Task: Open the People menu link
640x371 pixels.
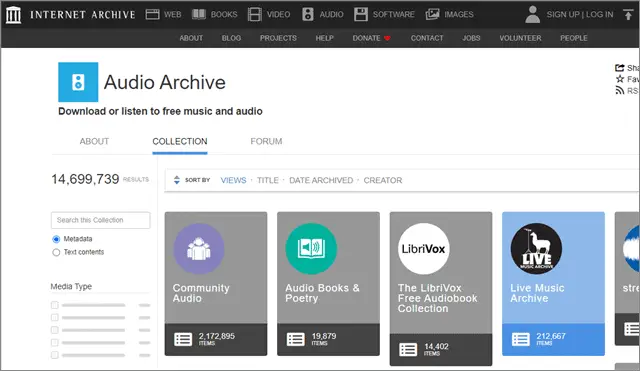Action: (574, 38)
